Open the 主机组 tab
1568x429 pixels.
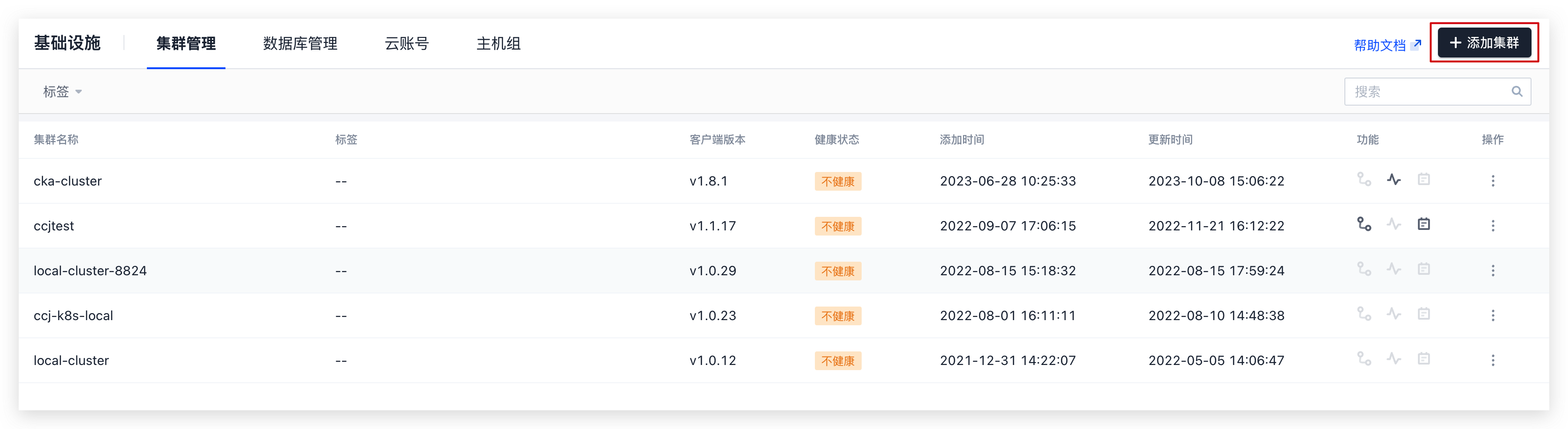(498, 43)
